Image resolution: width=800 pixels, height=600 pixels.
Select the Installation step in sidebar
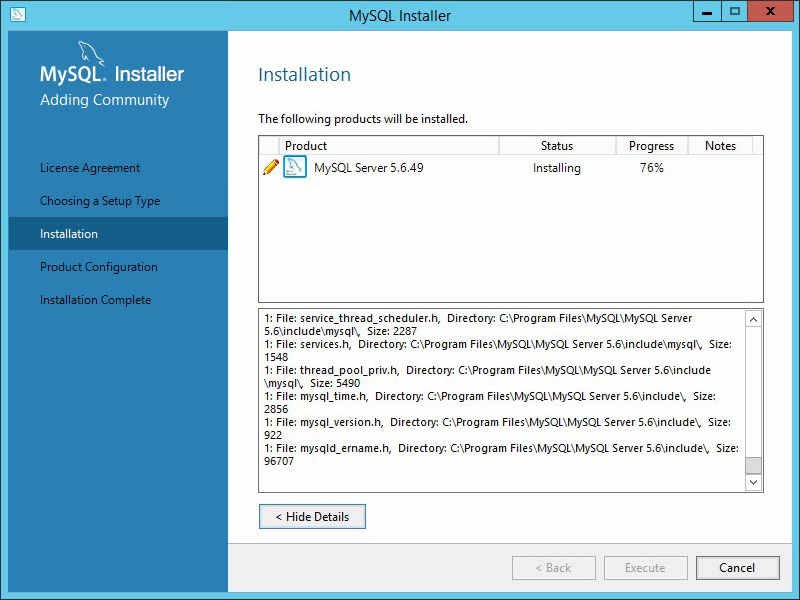(118, 234)
